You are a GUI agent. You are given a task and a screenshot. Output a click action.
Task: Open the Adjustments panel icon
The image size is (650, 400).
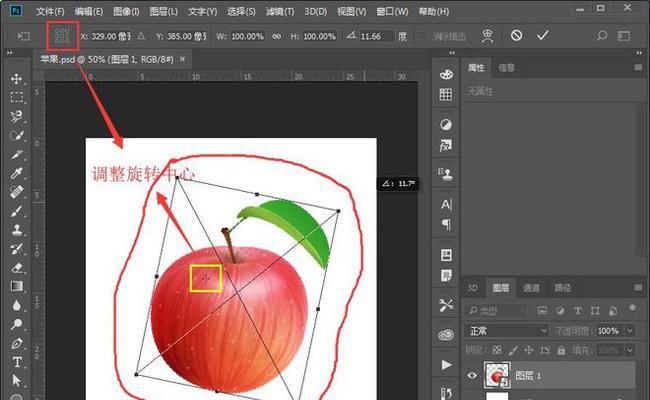pyautogui.click(x=446, y=124)
